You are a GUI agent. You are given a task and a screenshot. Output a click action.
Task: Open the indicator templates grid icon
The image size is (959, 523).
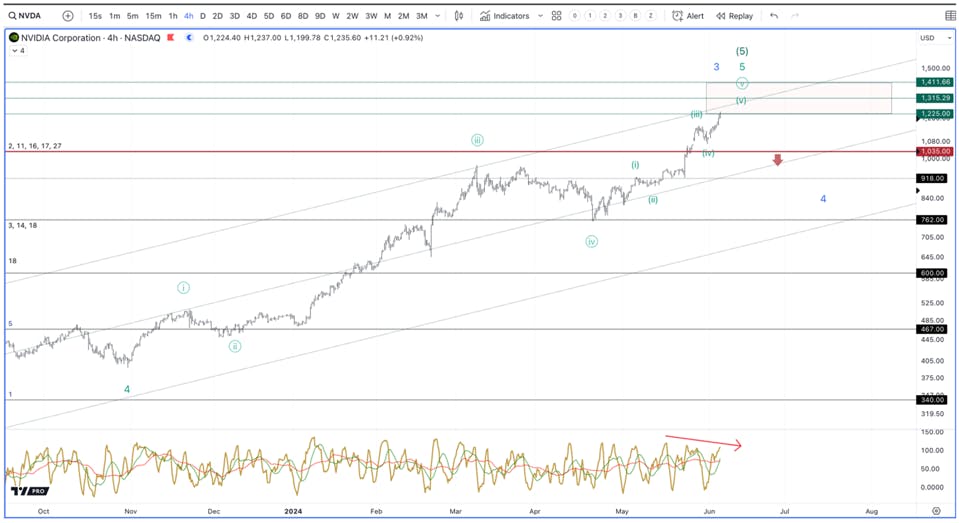[557, 16]
